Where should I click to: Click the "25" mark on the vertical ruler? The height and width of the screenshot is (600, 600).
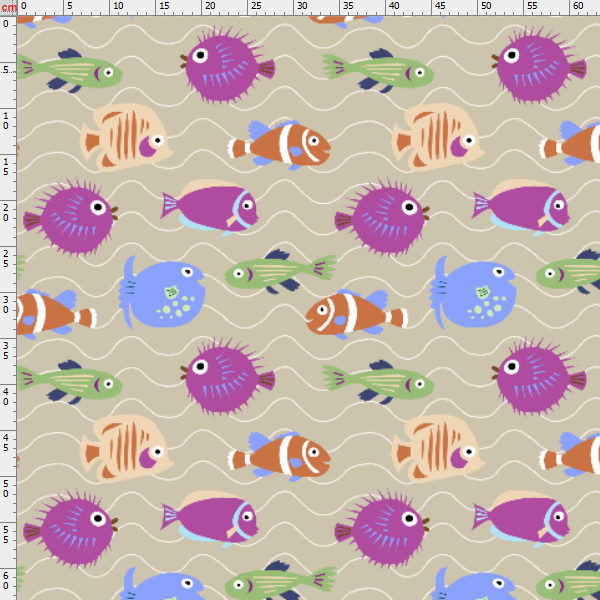(6, 258)
